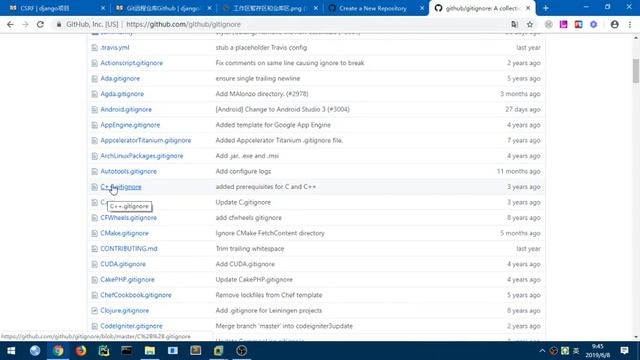
Task: Open Agda.gitignore file
Action: pyautogui.click(x=122, y=94)
